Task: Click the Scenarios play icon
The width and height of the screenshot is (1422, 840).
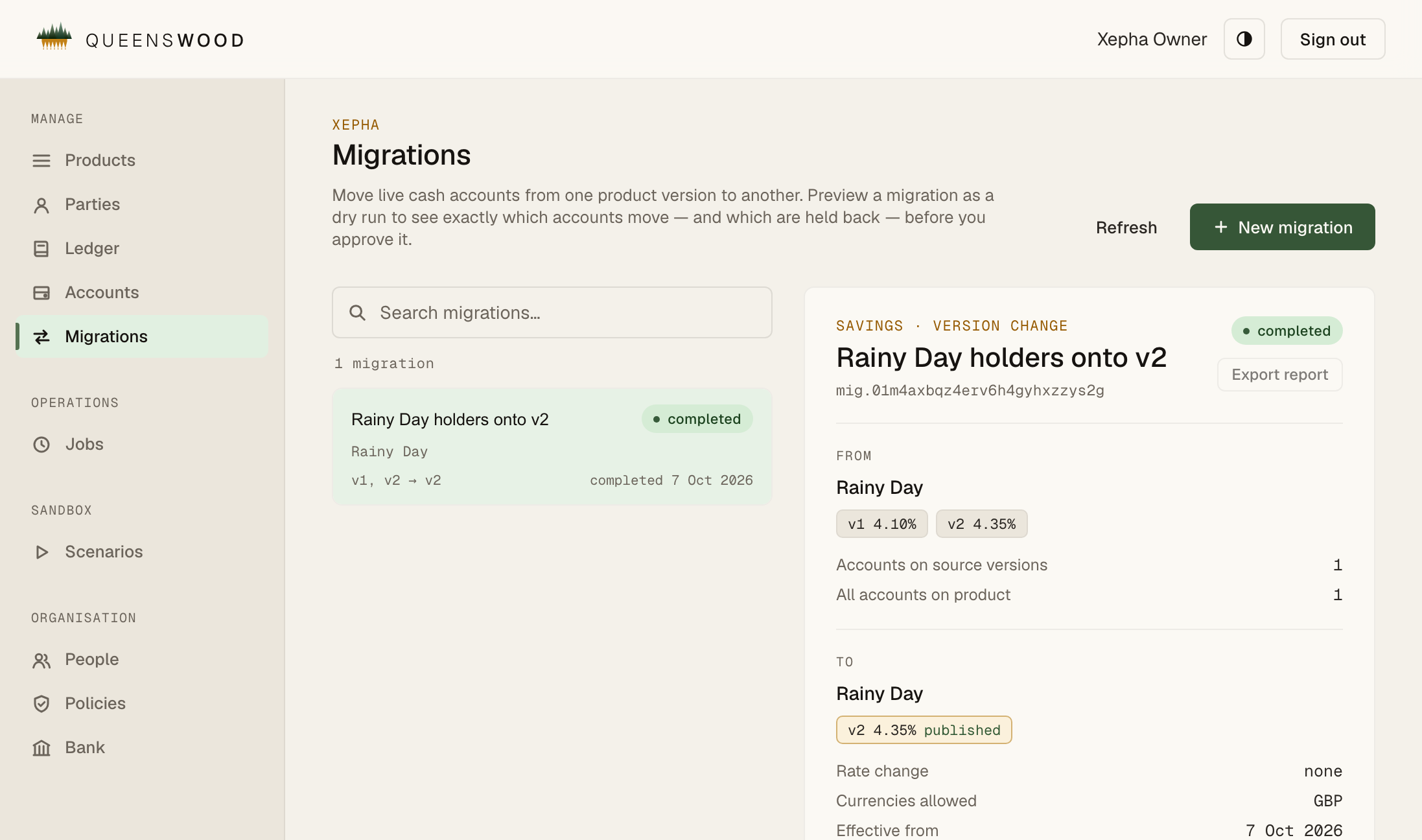Action: coord(41,552)
